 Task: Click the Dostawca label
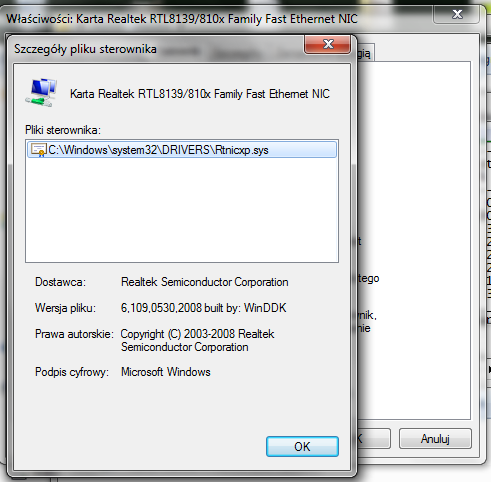[x=60, y=282]
